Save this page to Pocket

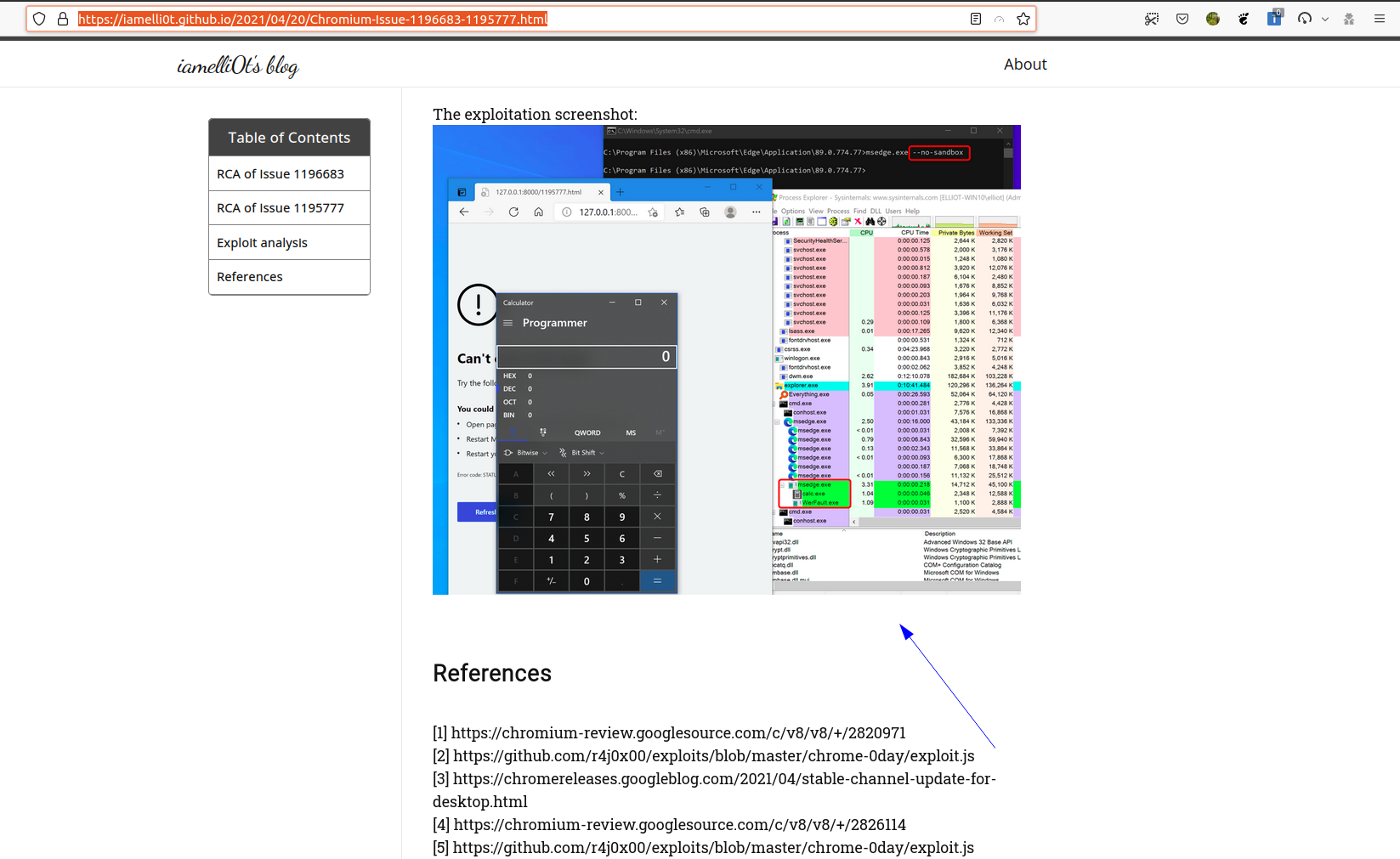click(x=1182, y=18)
